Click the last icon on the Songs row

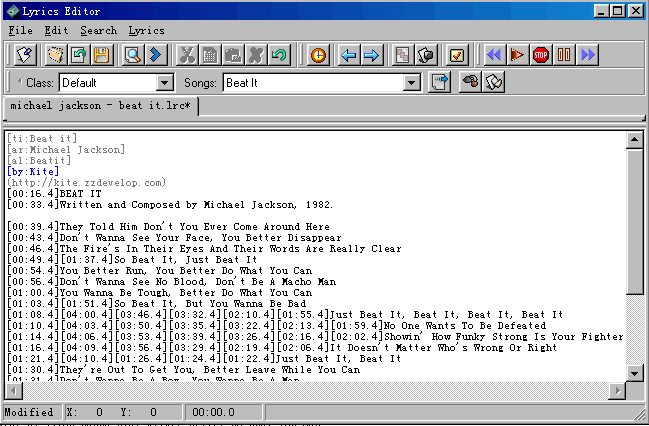tap(494, 82)
